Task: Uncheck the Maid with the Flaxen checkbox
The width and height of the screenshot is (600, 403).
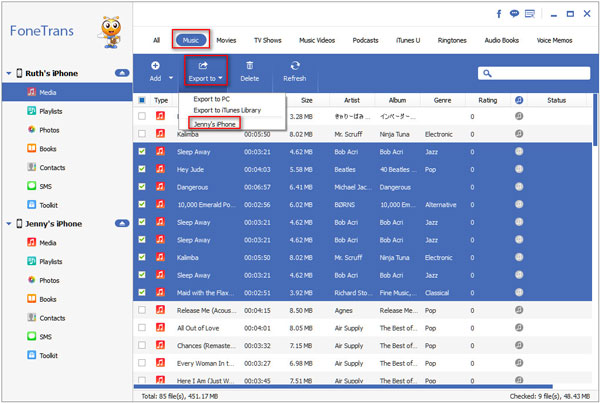Action: click(142, 292)
